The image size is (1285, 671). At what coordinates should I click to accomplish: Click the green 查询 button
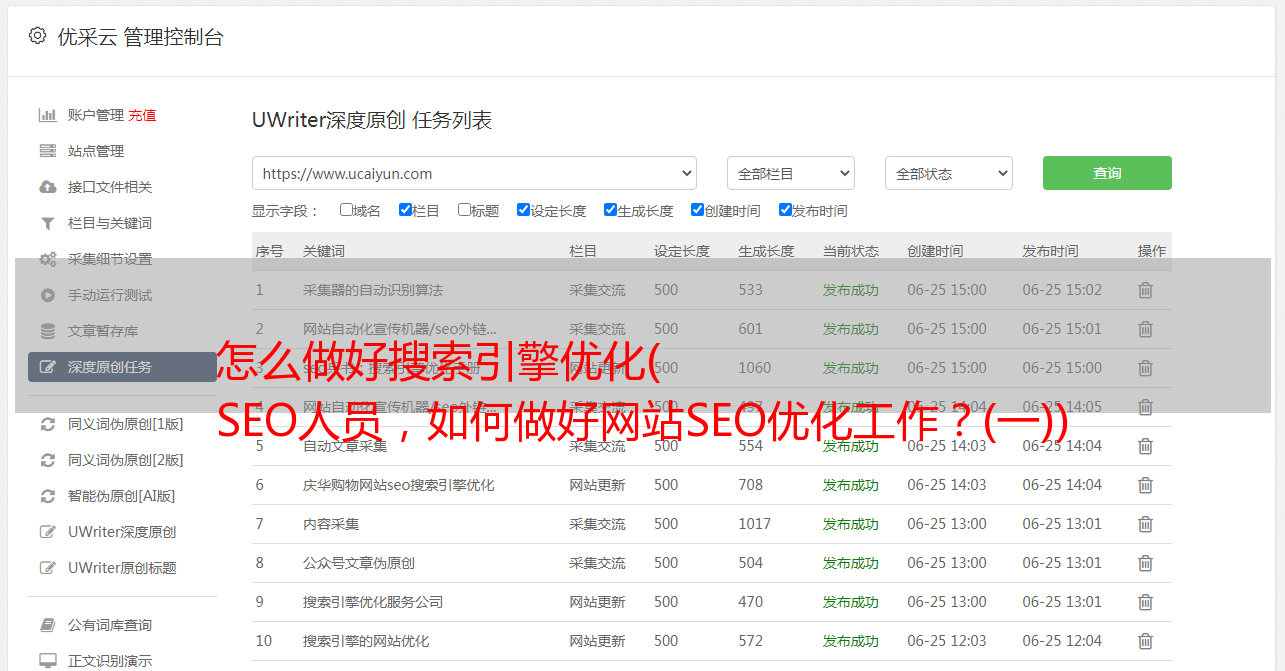coord(1107,173)
